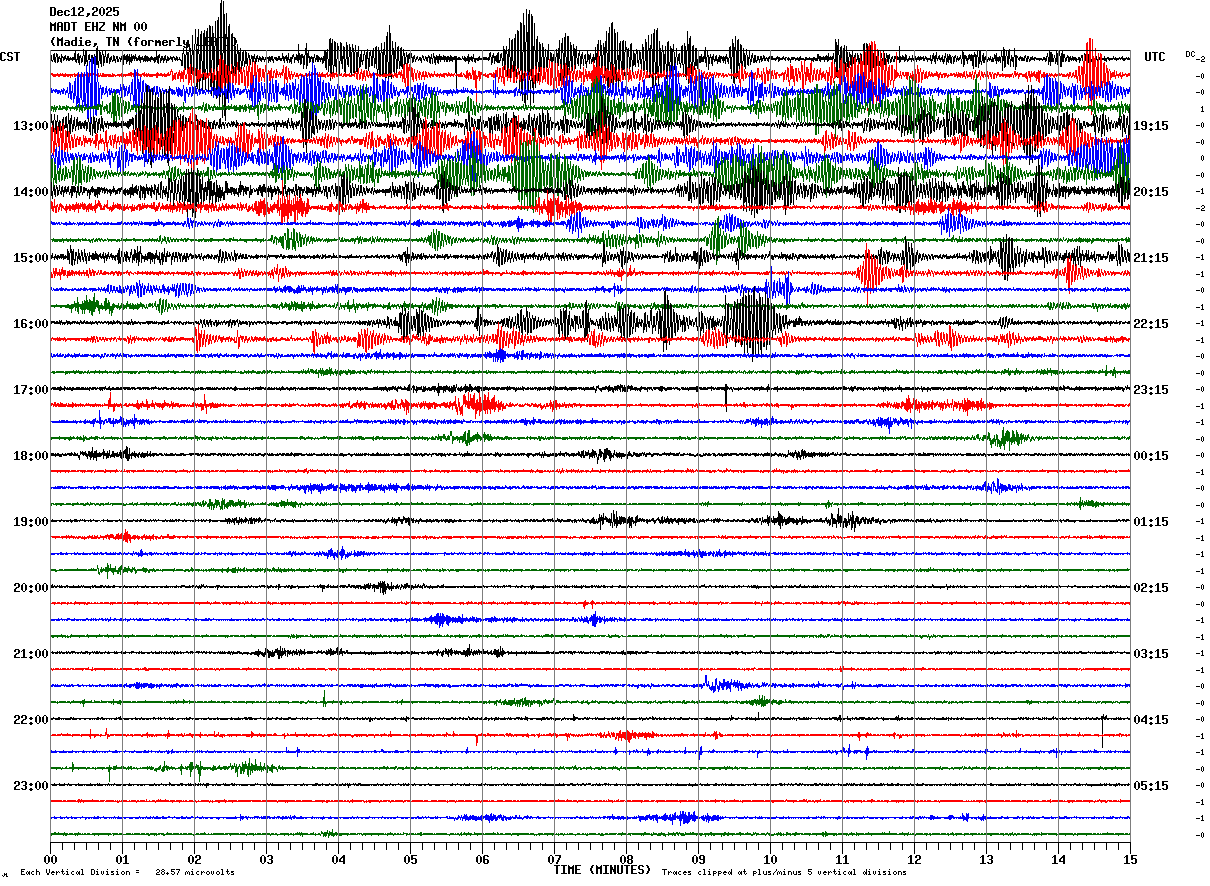Select minute tick label 10
Viewport: 1210px width, 886px height.
[770, 859]
